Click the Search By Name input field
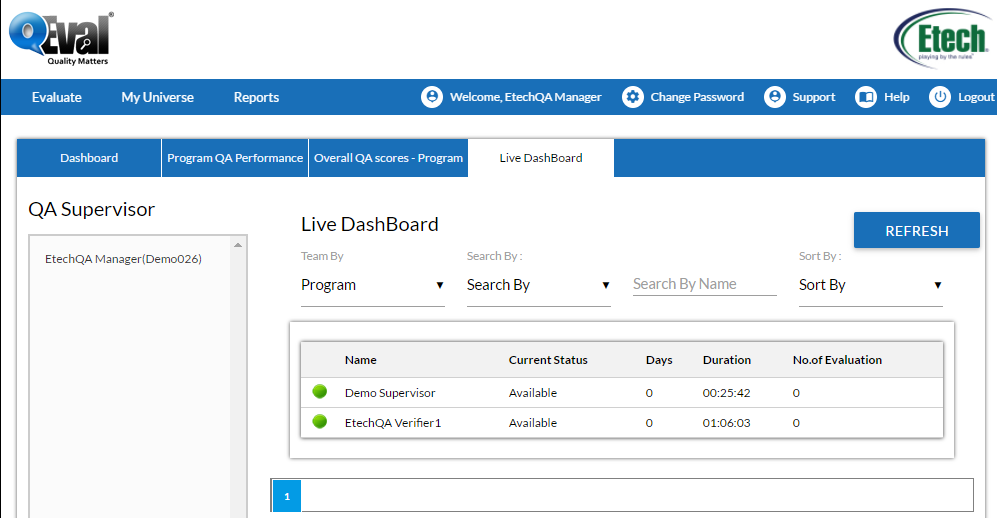997x518 pixels. [x=705, y=284]
